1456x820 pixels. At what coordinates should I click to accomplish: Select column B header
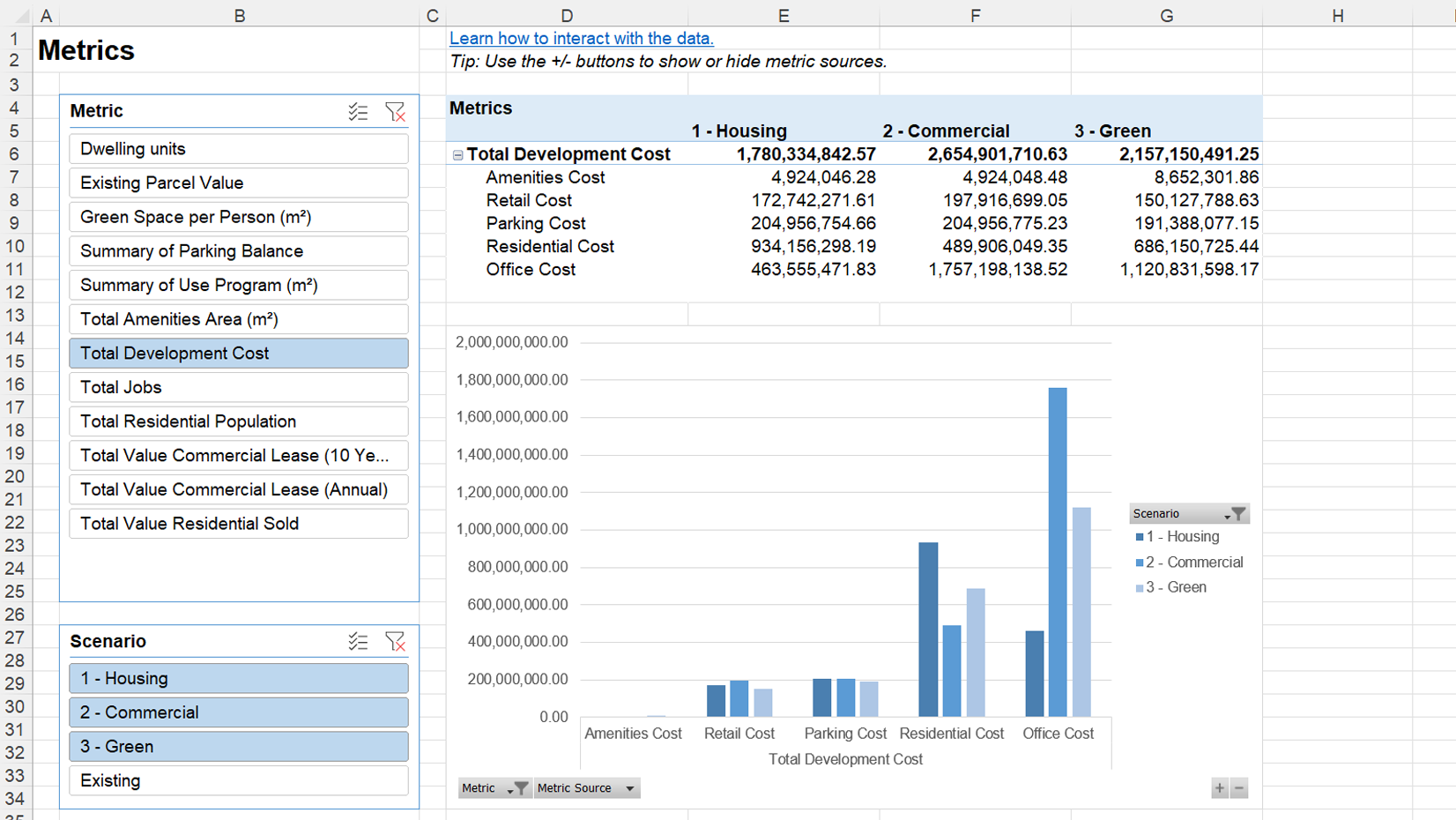click(x=239, y=15)
